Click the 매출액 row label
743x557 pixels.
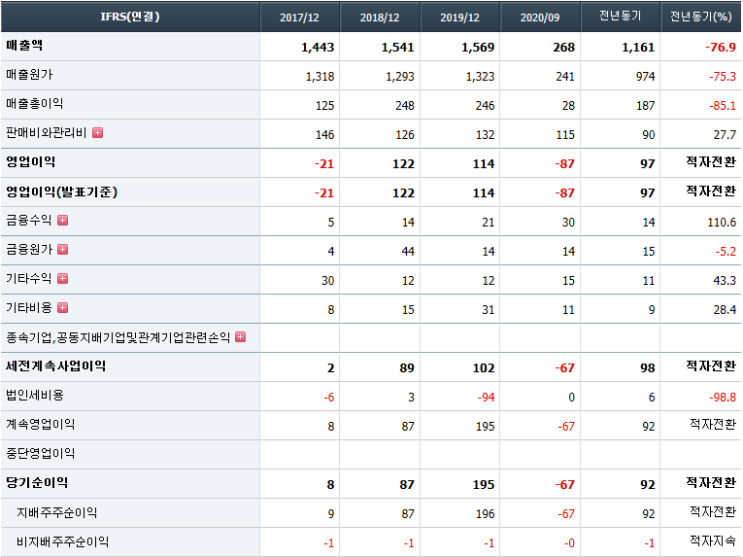coord(24,46)
